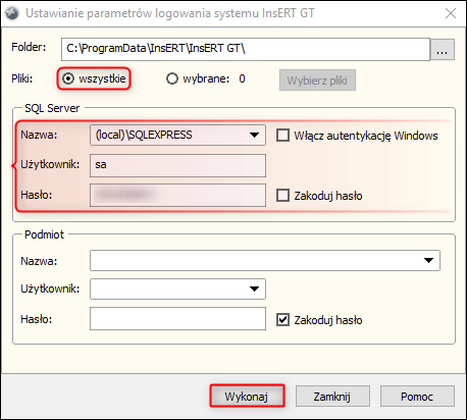467x420 pixels.
Task: Click the SQL Server Użytkownik field containing sa
Action: tap(178, 165)
